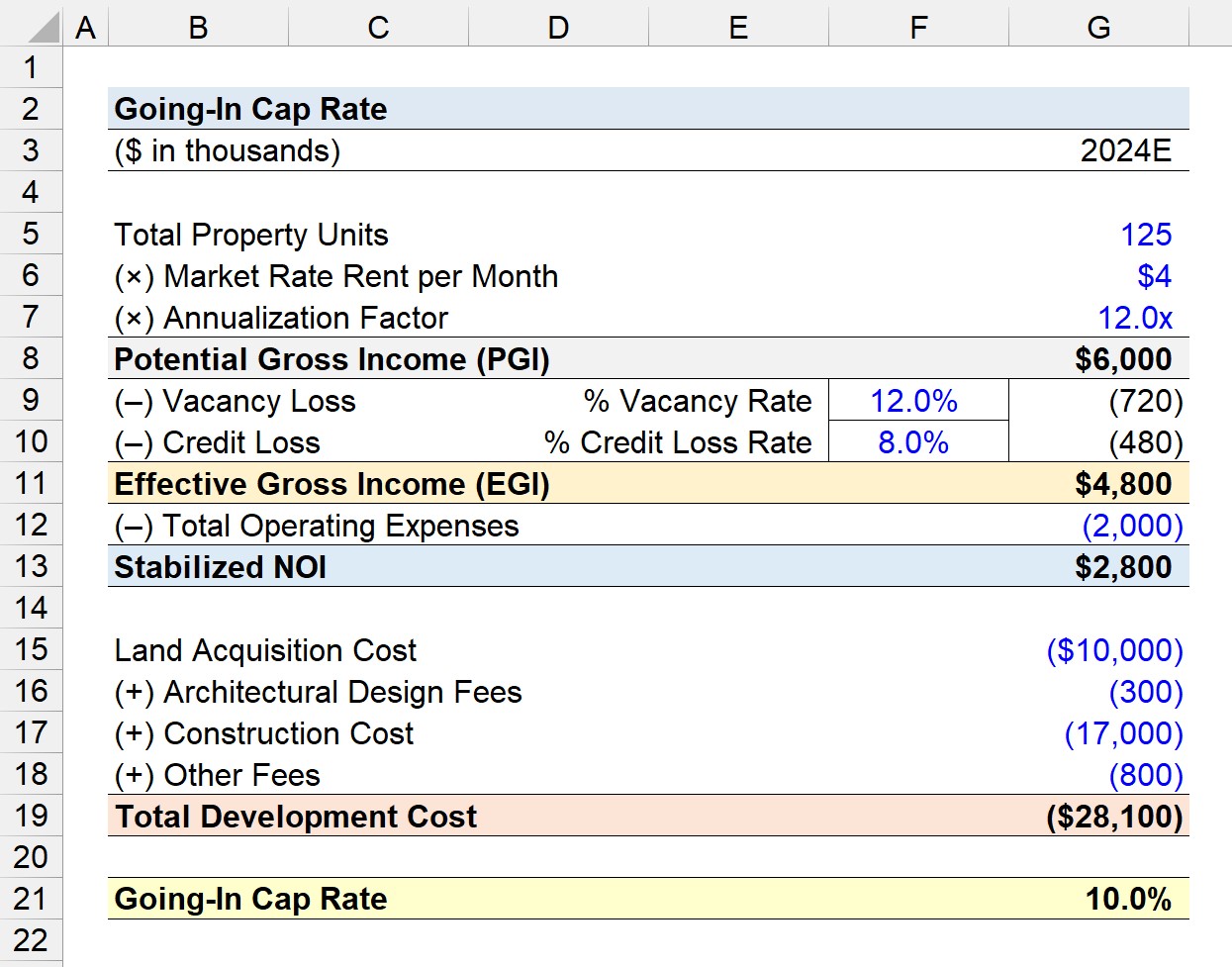
Task: Click 'Total Development Cost' label
Action: click(296, 817)
